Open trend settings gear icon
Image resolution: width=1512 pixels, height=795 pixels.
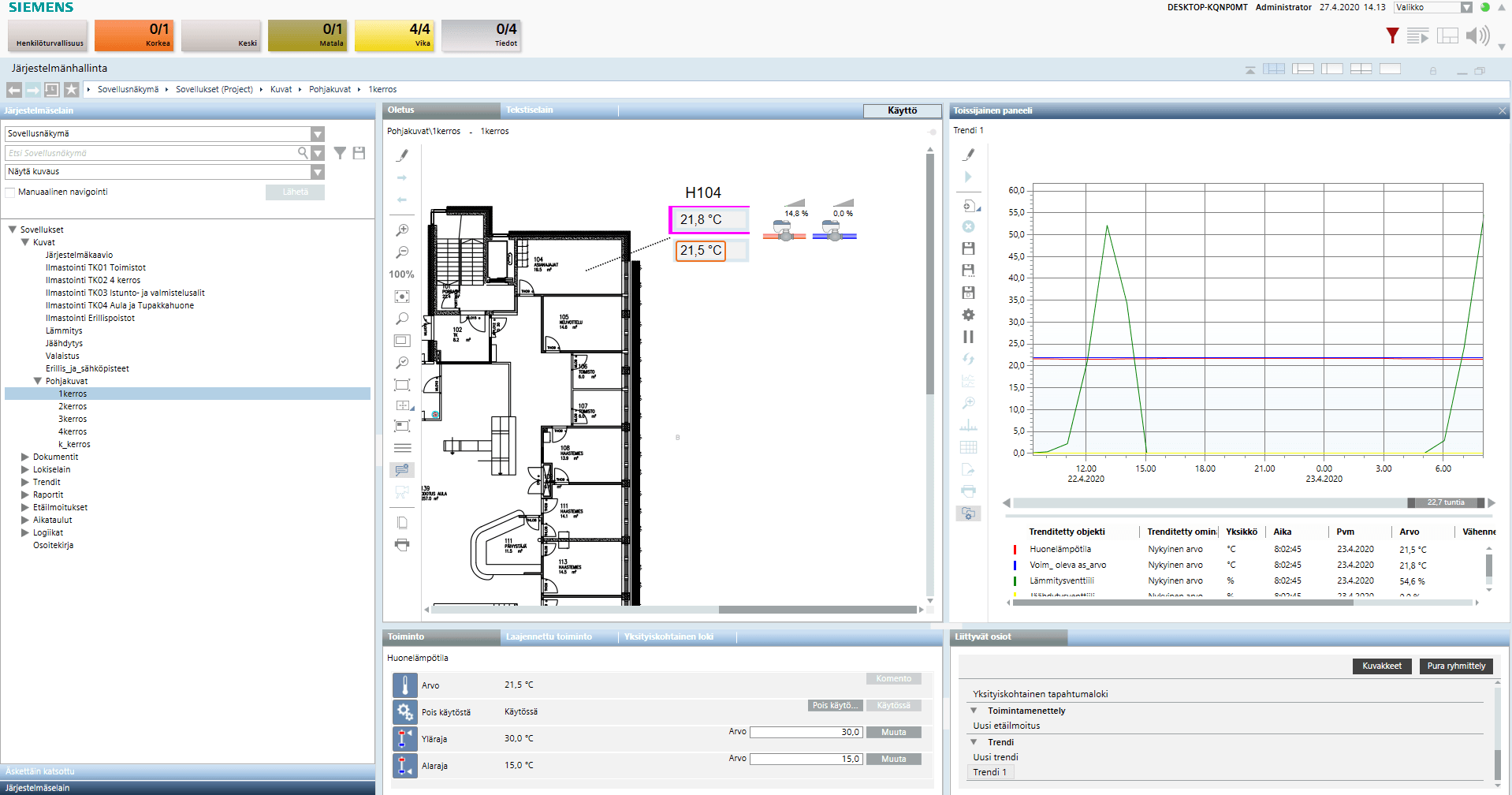click(x=968, y=315)
